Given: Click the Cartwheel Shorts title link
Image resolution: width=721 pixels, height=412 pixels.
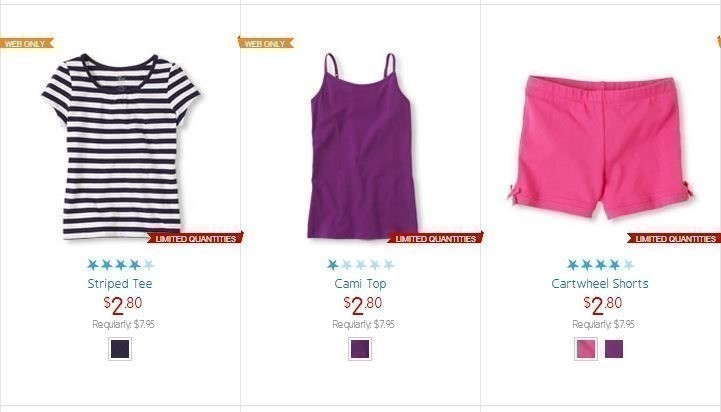Looking at the screenshot, I should point(600,283).
